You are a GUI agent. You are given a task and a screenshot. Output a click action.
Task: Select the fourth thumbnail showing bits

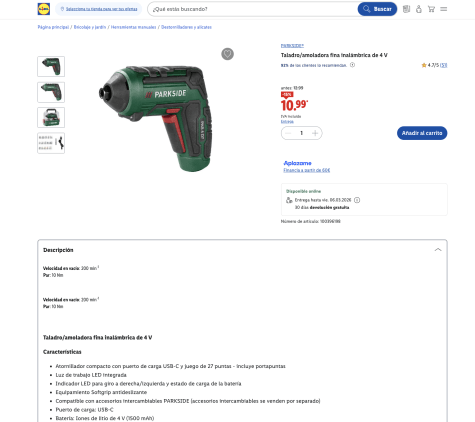tap(51, 143)
